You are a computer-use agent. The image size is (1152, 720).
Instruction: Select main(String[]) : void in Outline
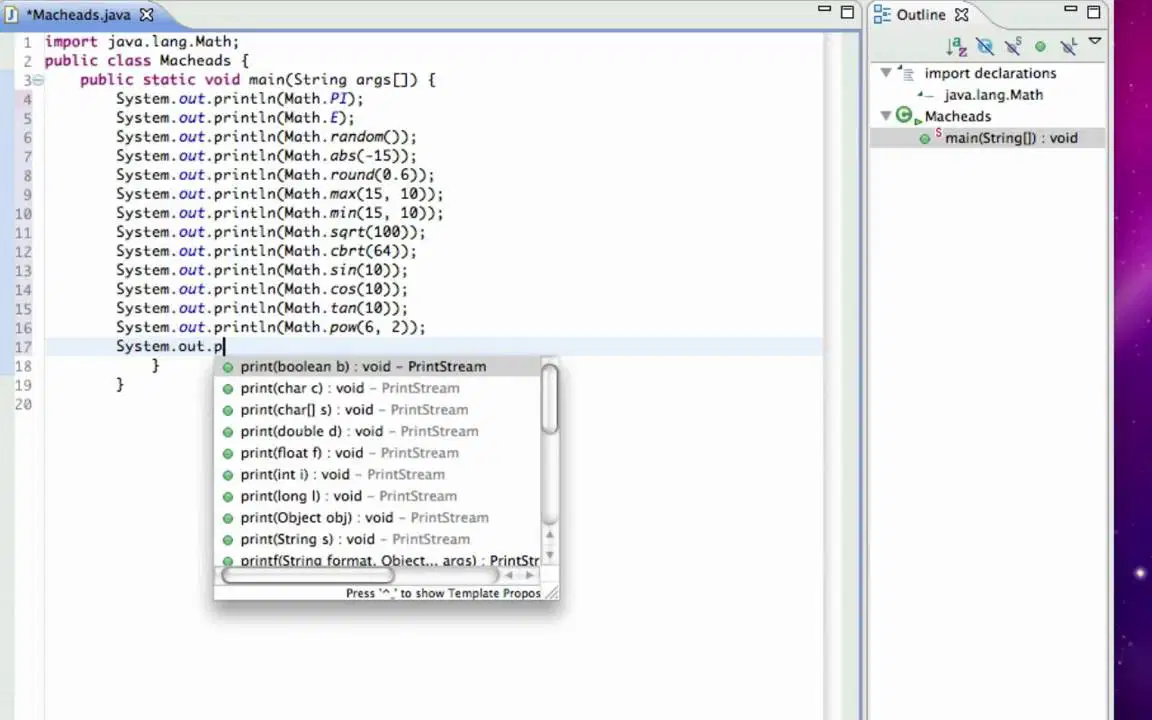(1011, 137)
